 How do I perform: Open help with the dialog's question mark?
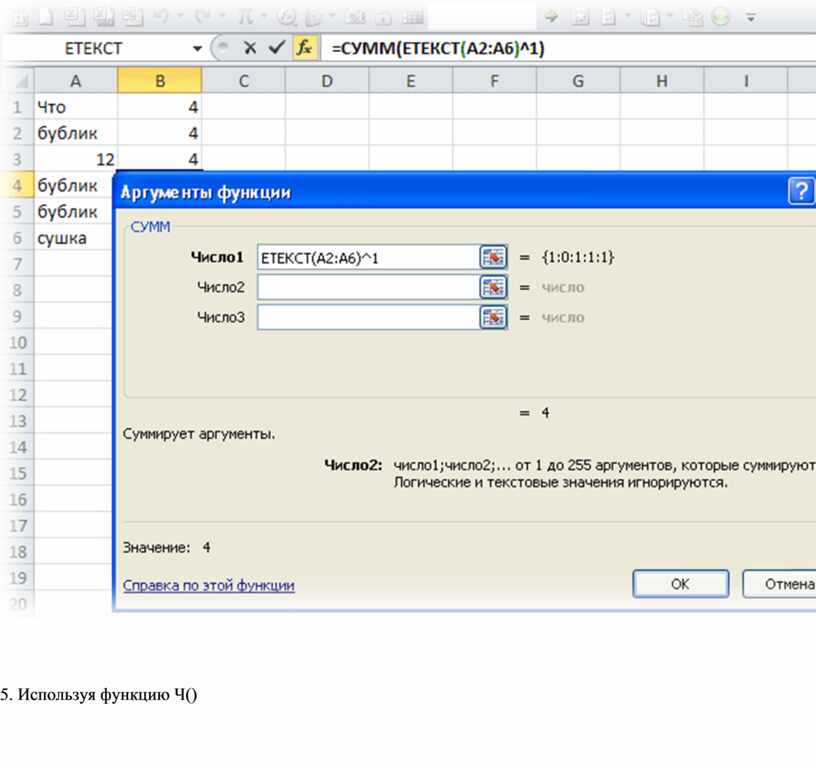(x=802, y=192)
